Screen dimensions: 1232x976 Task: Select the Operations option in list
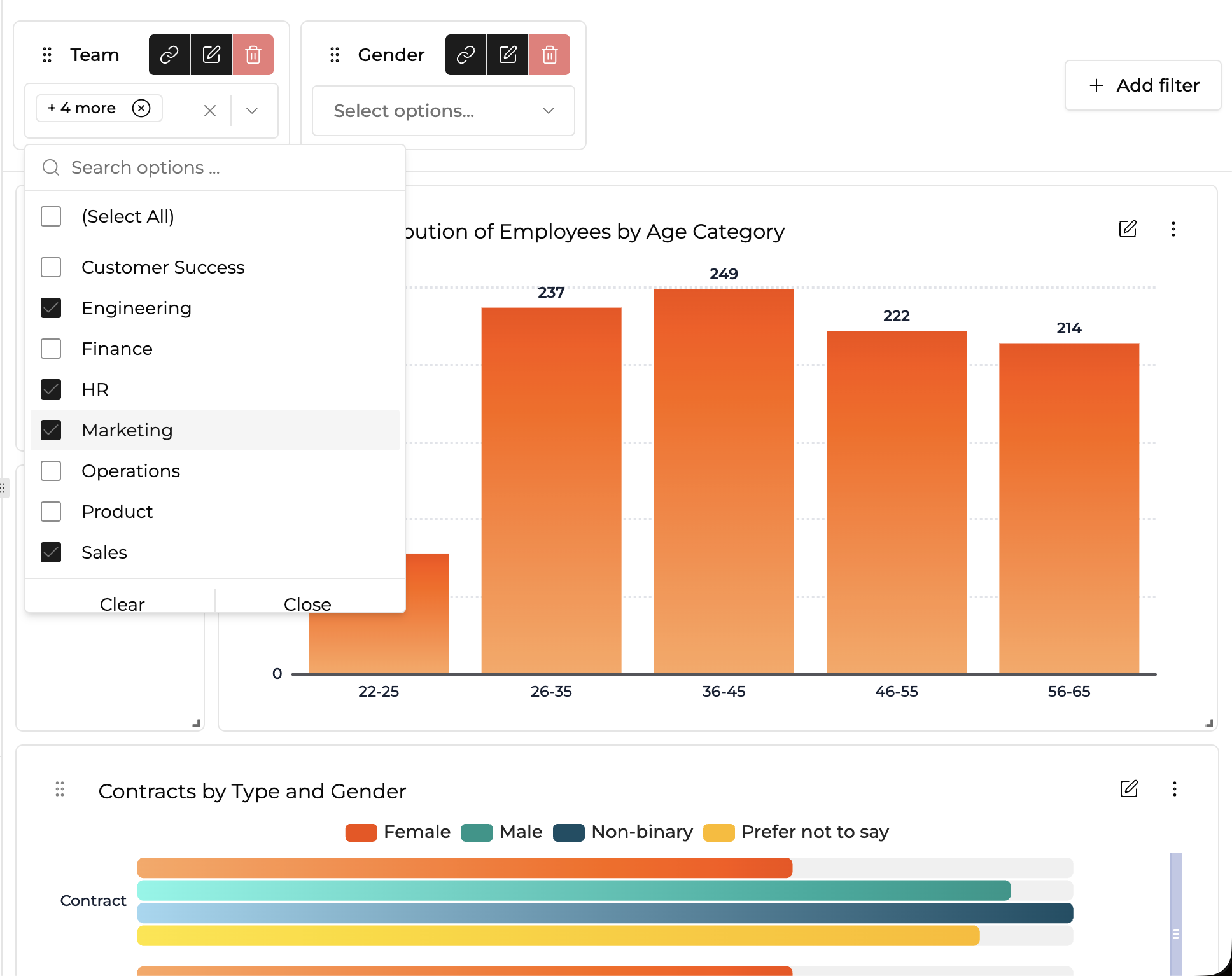[51, 471]
